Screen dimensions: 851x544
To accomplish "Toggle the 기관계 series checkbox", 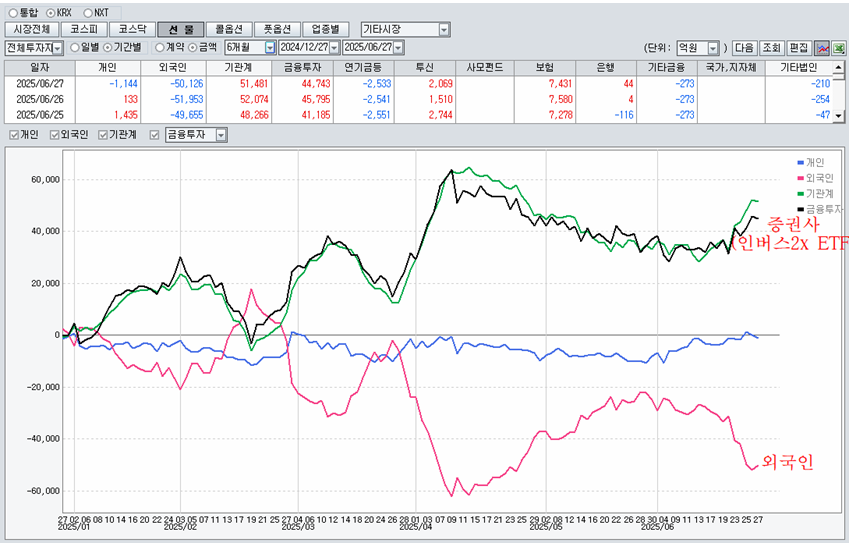I will click(x=104, y=135).
